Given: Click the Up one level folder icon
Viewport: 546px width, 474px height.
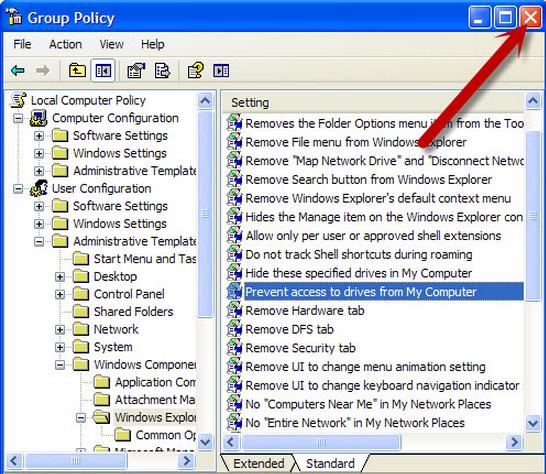Looking at the screenshot, I should pos(77,71).
